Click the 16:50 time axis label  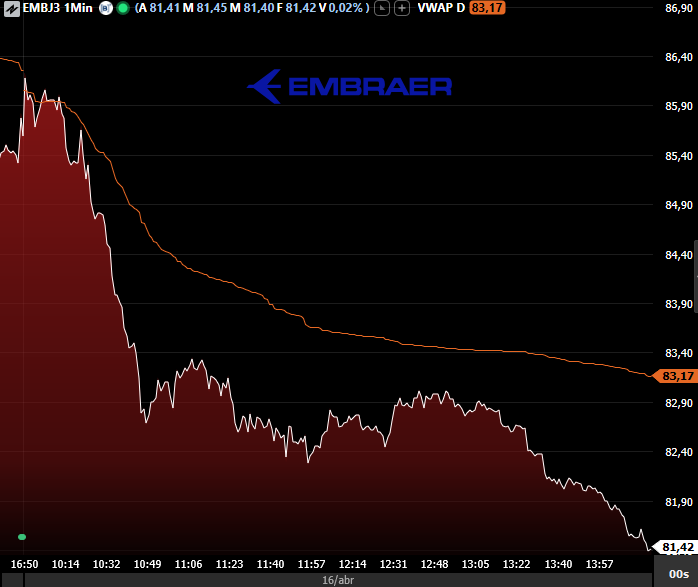click(24, 564)
